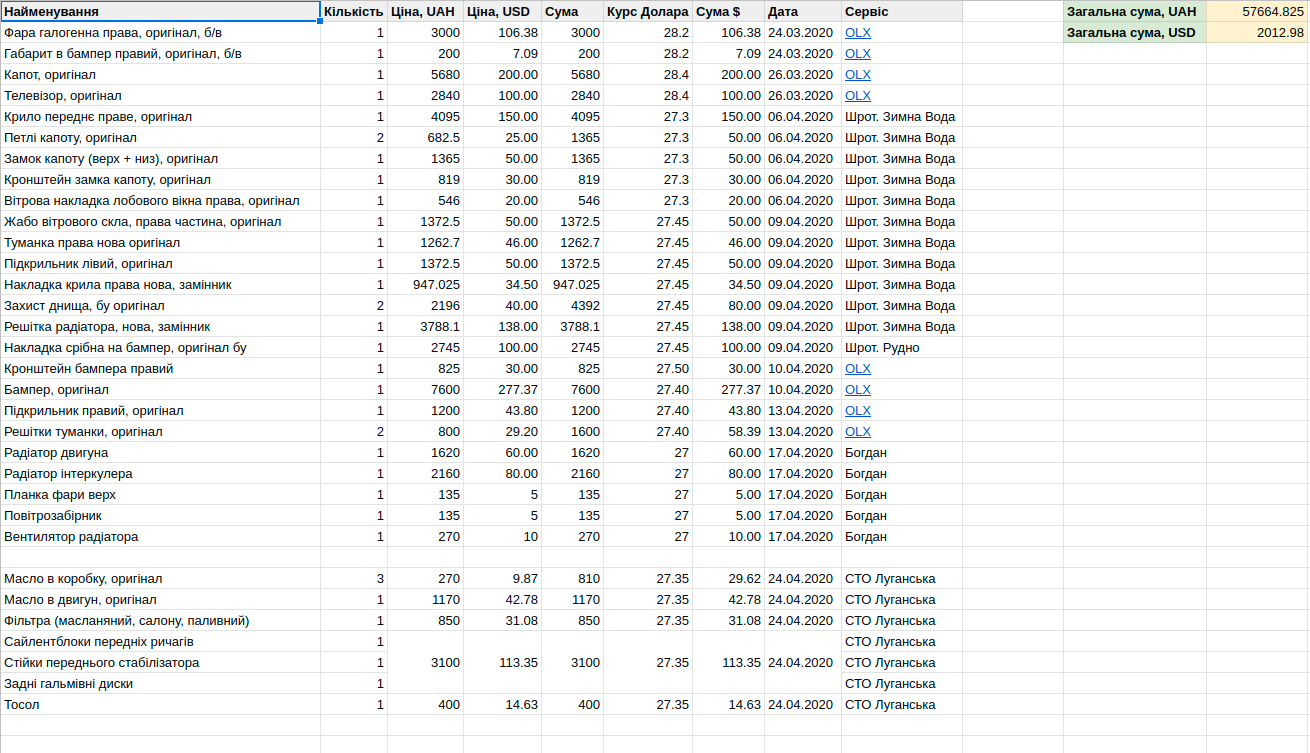Viewport: 1310px width, 753px height.
Task: Select the Ціна, USD header cell
Action: 502,11
